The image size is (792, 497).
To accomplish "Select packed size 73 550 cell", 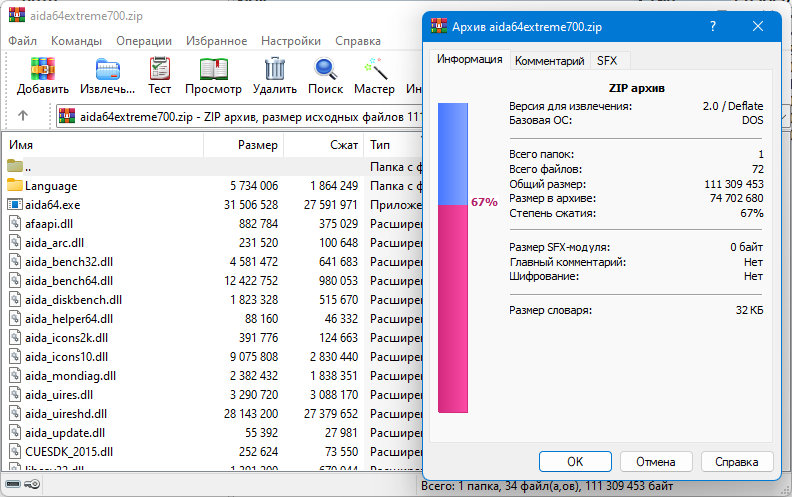I will (x=341, y=452).
